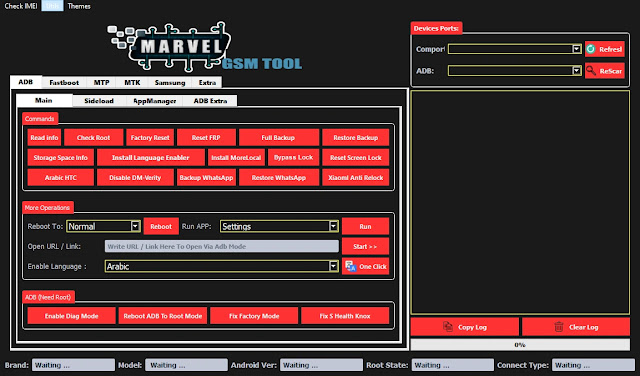Click the Install MoreLocal button
Image resolution: width=640 pixels, height=376 pixels.
click(236, 158)
